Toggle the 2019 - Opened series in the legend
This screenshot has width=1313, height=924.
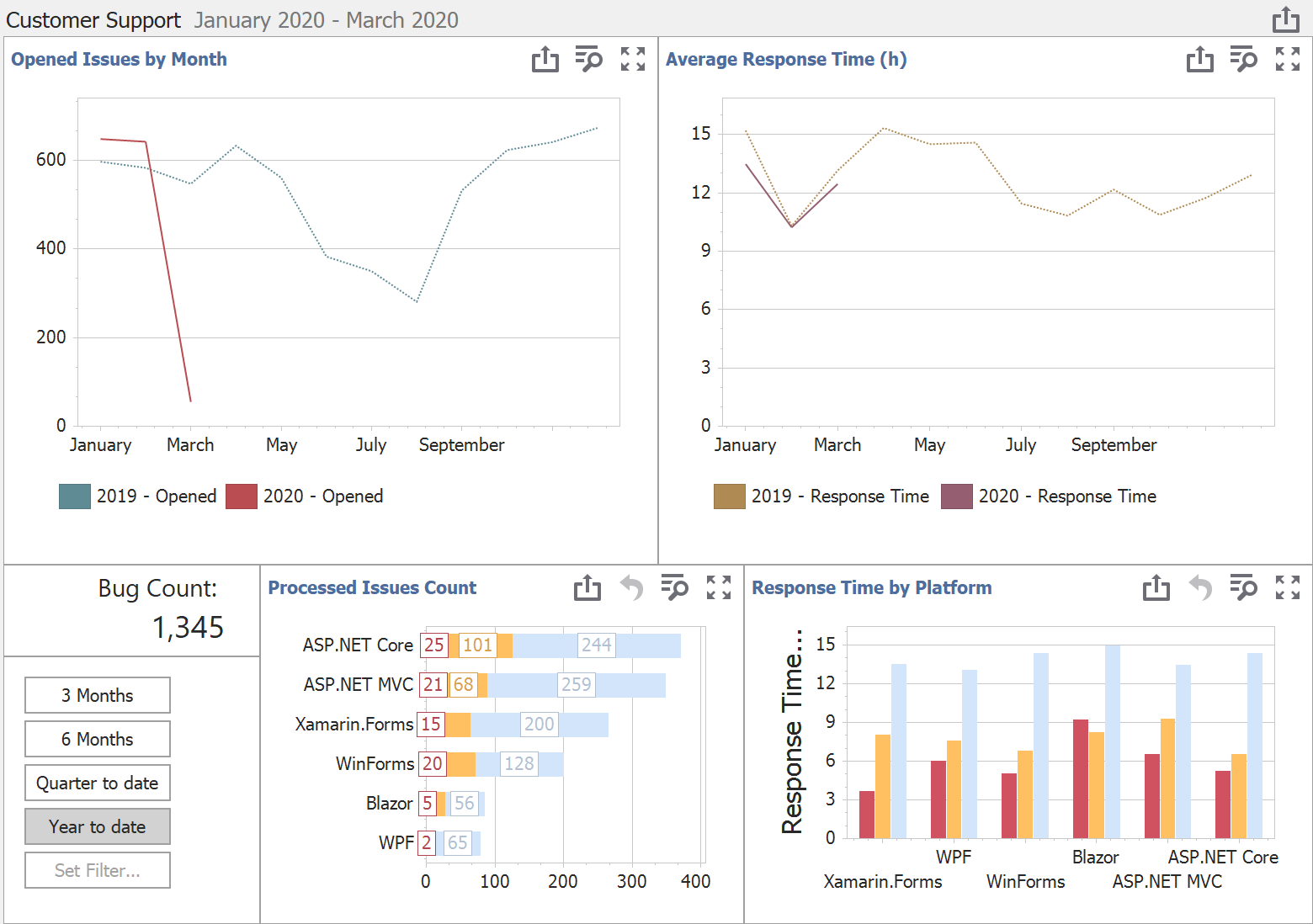pos(137,496)
